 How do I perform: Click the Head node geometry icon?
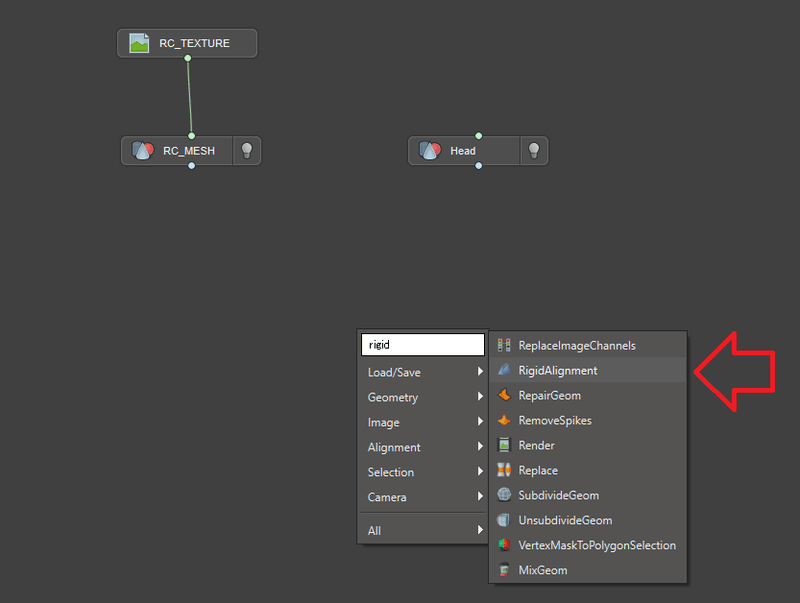click(x=430, y=150)
